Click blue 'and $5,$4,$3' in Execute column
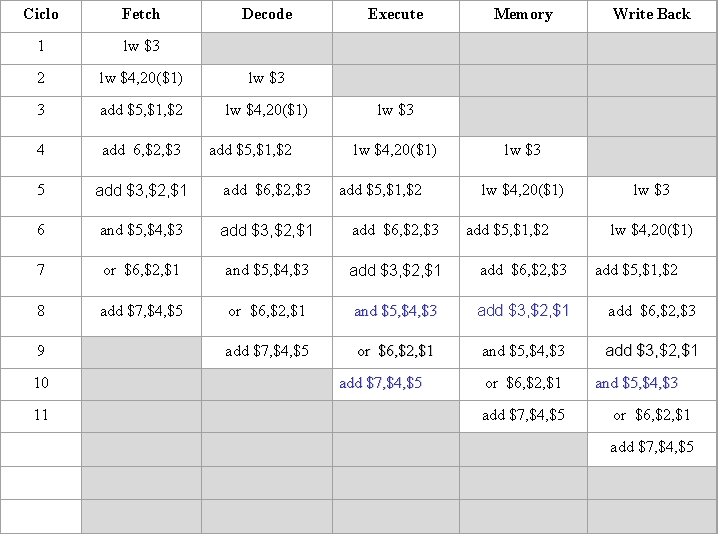The height and width of the screenshot is (540, 720). (x=395, y=311)
